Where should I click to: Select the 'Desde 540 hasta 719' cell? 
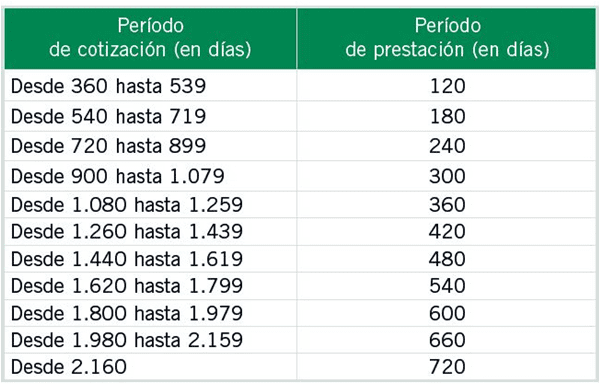point(150,116)
